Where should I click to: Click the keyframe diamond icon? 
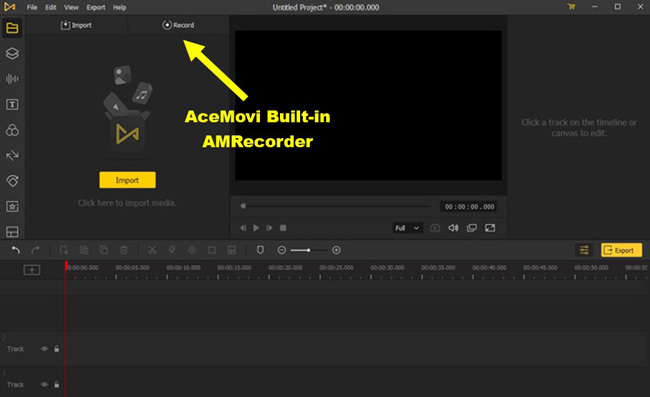click(192, 250)
